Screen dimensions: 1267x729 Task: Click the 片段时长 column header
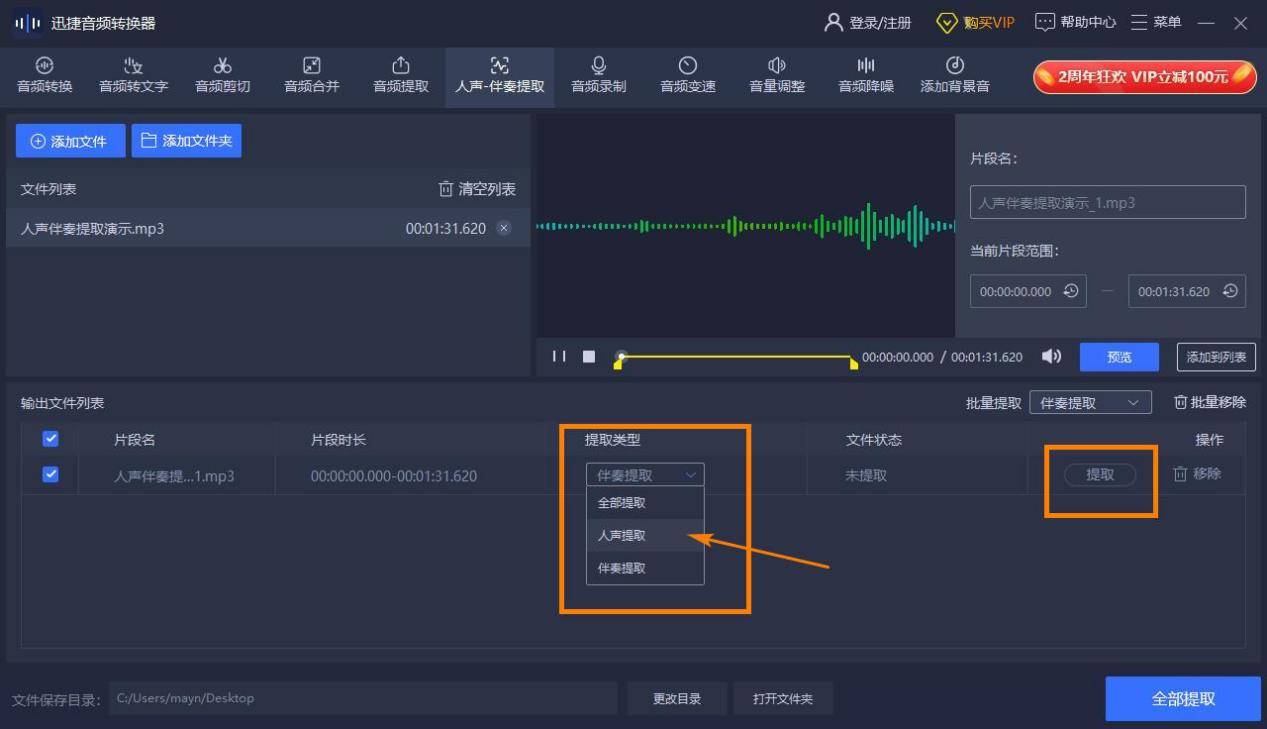338,440
